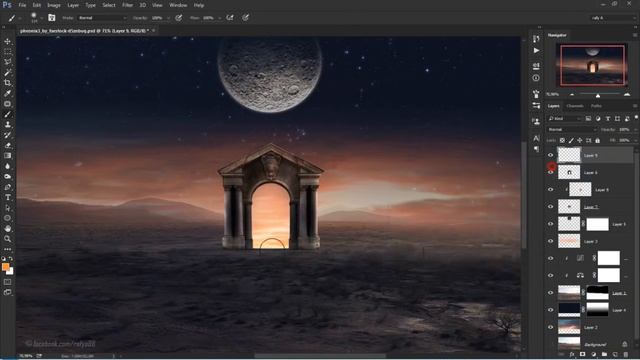Filter layers by type layers
Image resolution: width=640 pixels, height=360 pixels.
608,118
